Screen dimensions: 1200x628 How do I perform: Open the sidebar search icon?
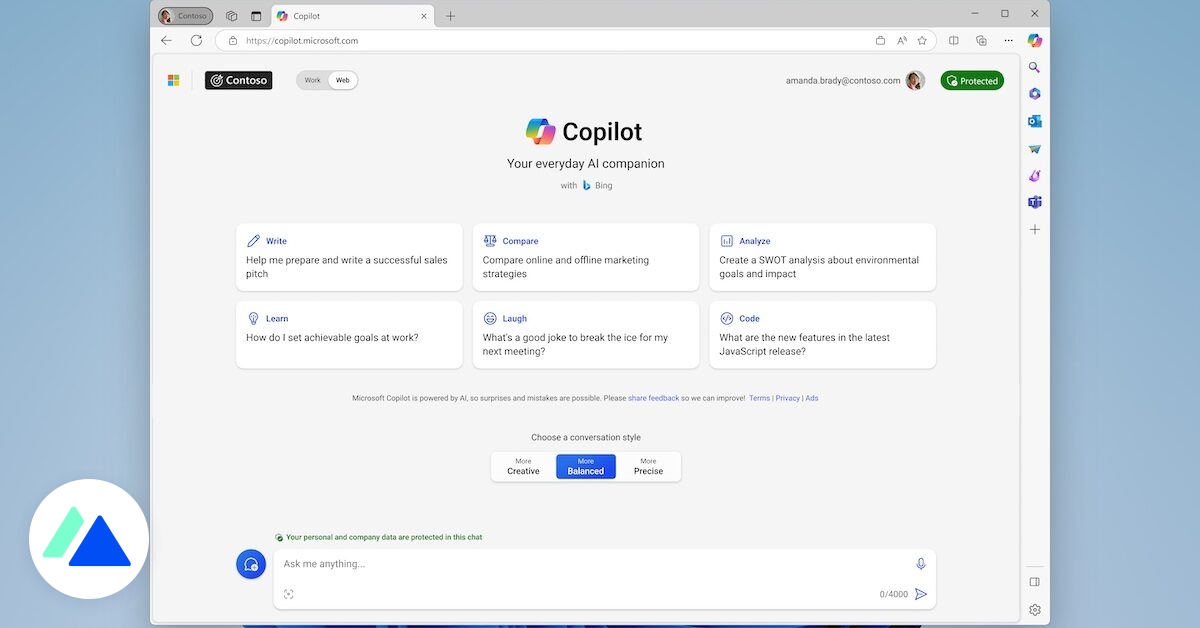click(1035, 68)
